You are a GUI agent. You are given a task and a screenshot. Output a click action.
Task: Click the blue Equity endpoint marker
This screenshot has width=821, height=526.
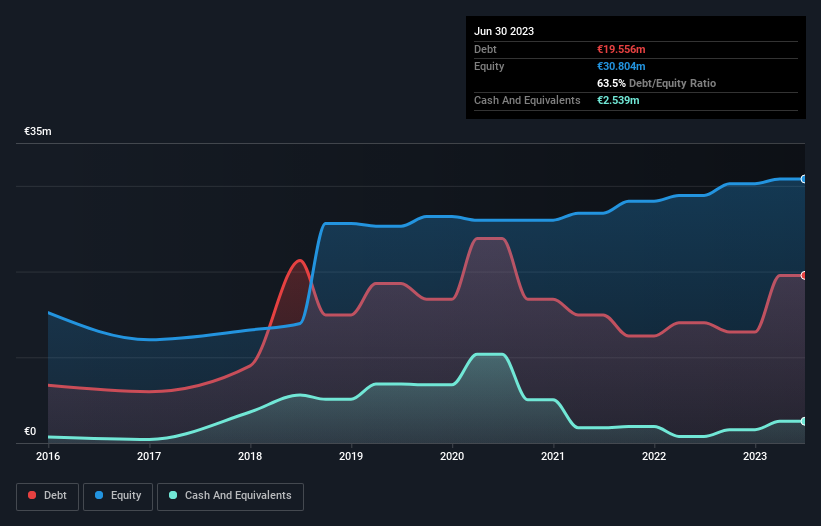click(804, 179)
